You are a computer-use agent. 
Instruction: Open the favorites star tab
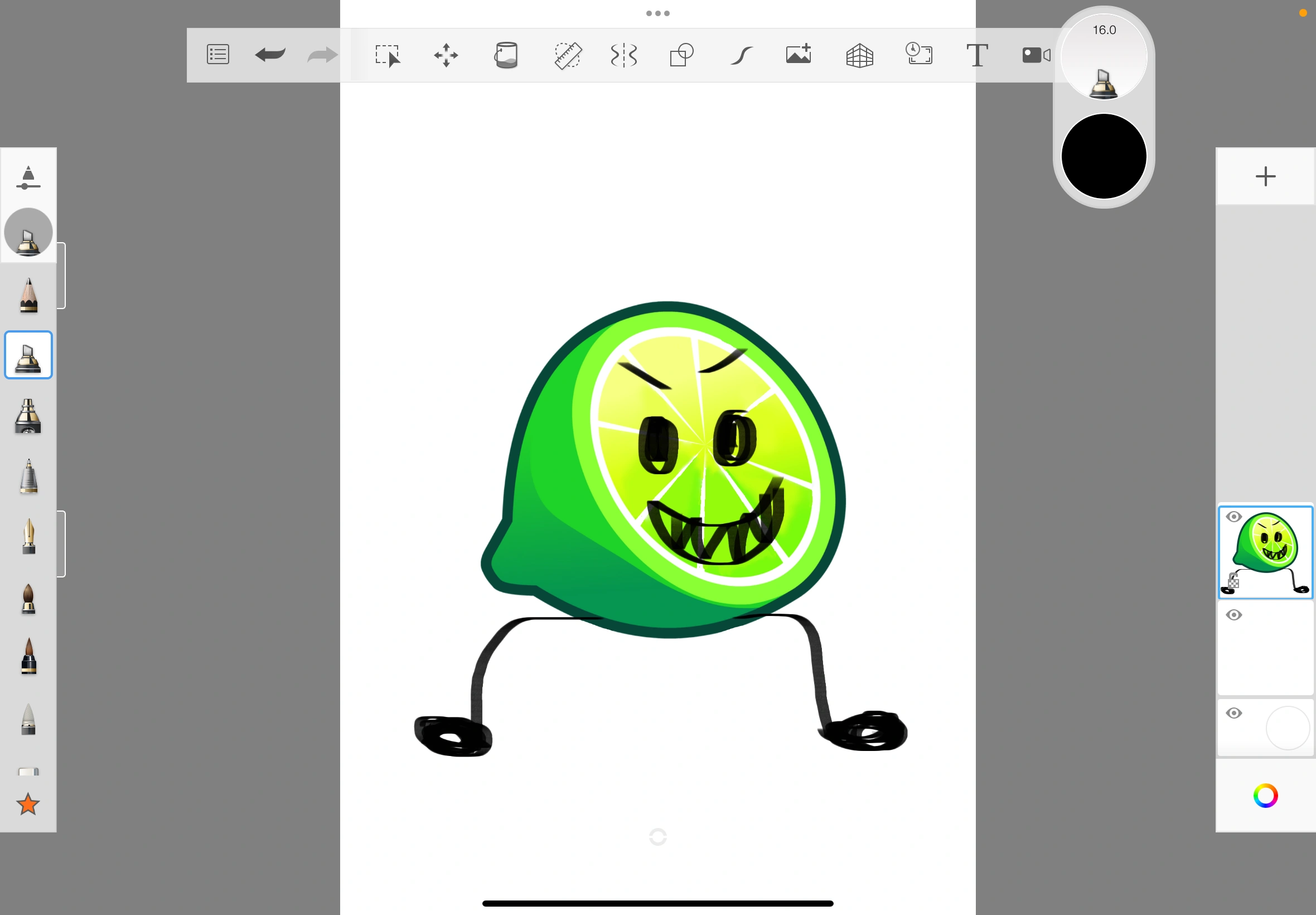coord(28,805)
